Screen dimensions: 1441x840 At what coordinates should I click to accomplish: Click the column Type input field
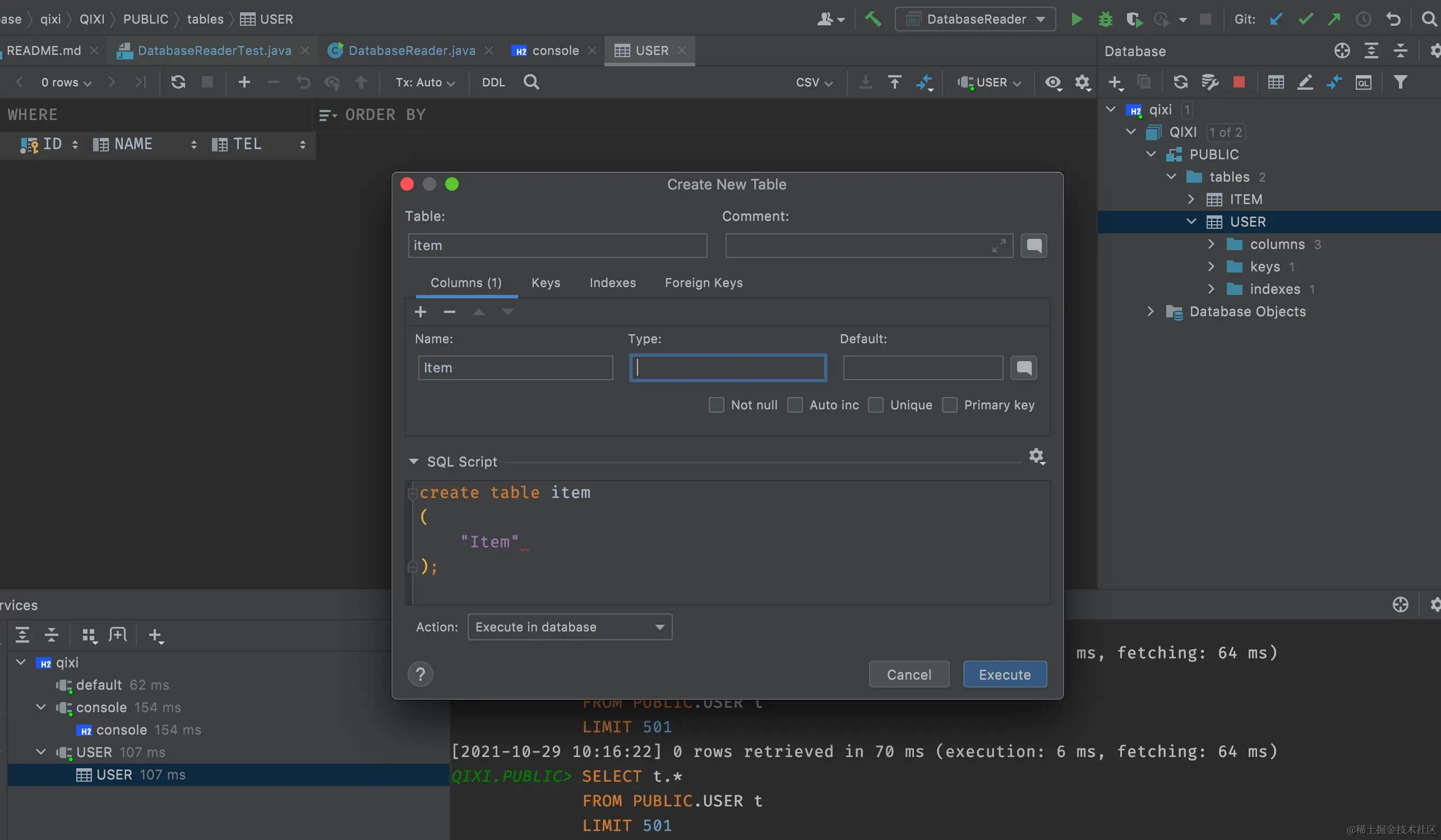pos(727,368)
